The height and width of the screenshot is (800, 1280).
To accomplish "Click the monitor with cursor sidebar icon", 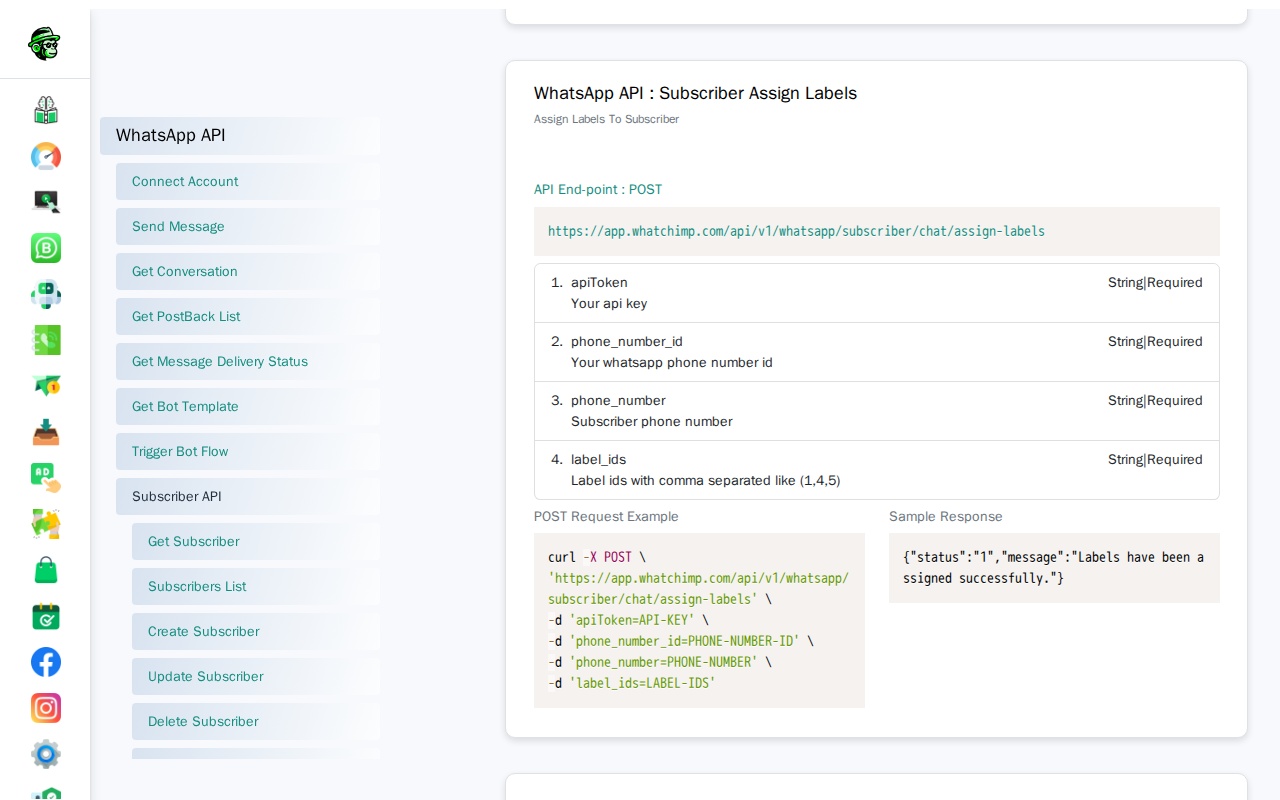I will (46, 202).
